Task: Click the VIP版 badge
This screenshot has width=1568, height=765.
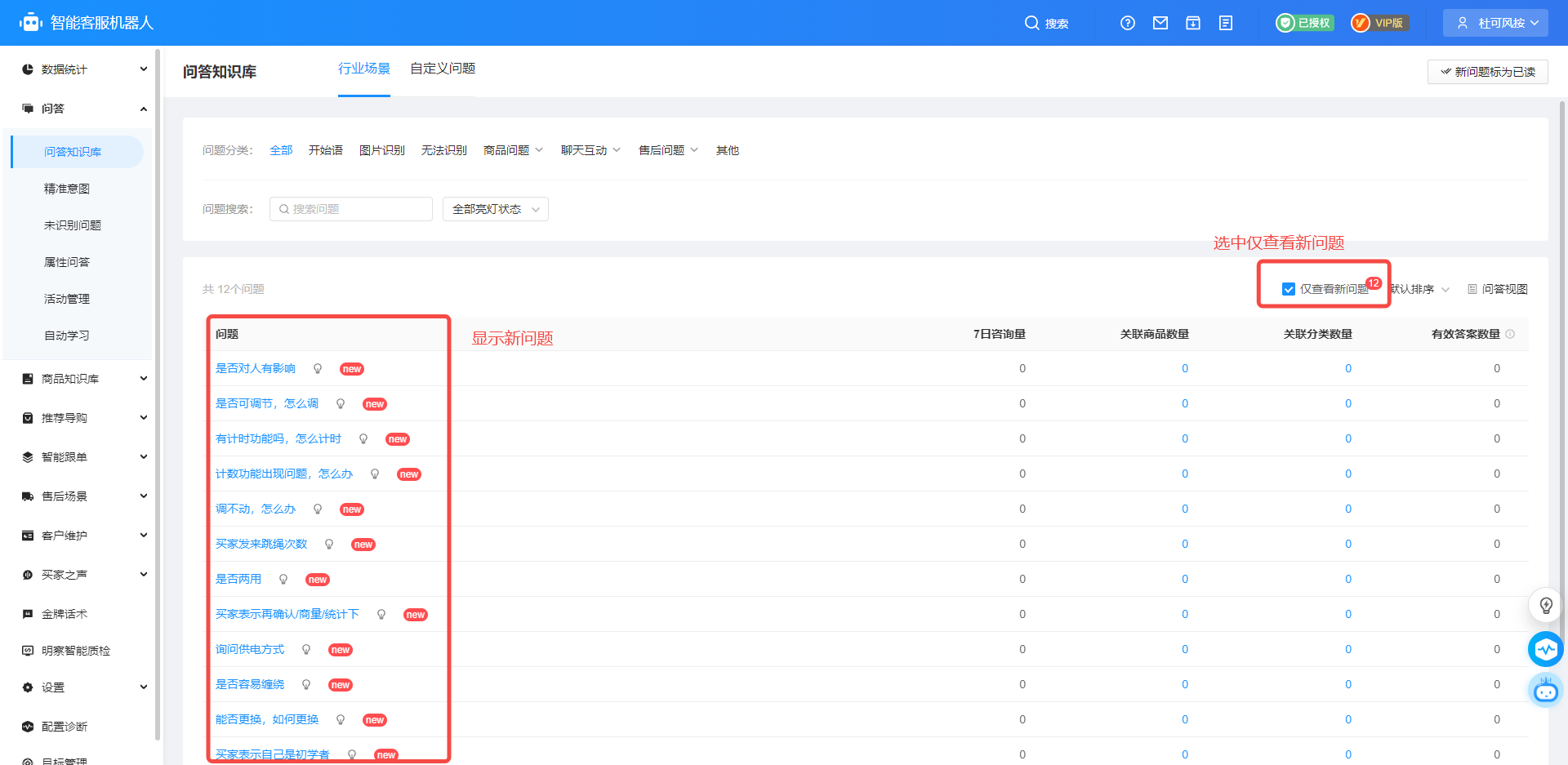Action: tap(1379, 23)
